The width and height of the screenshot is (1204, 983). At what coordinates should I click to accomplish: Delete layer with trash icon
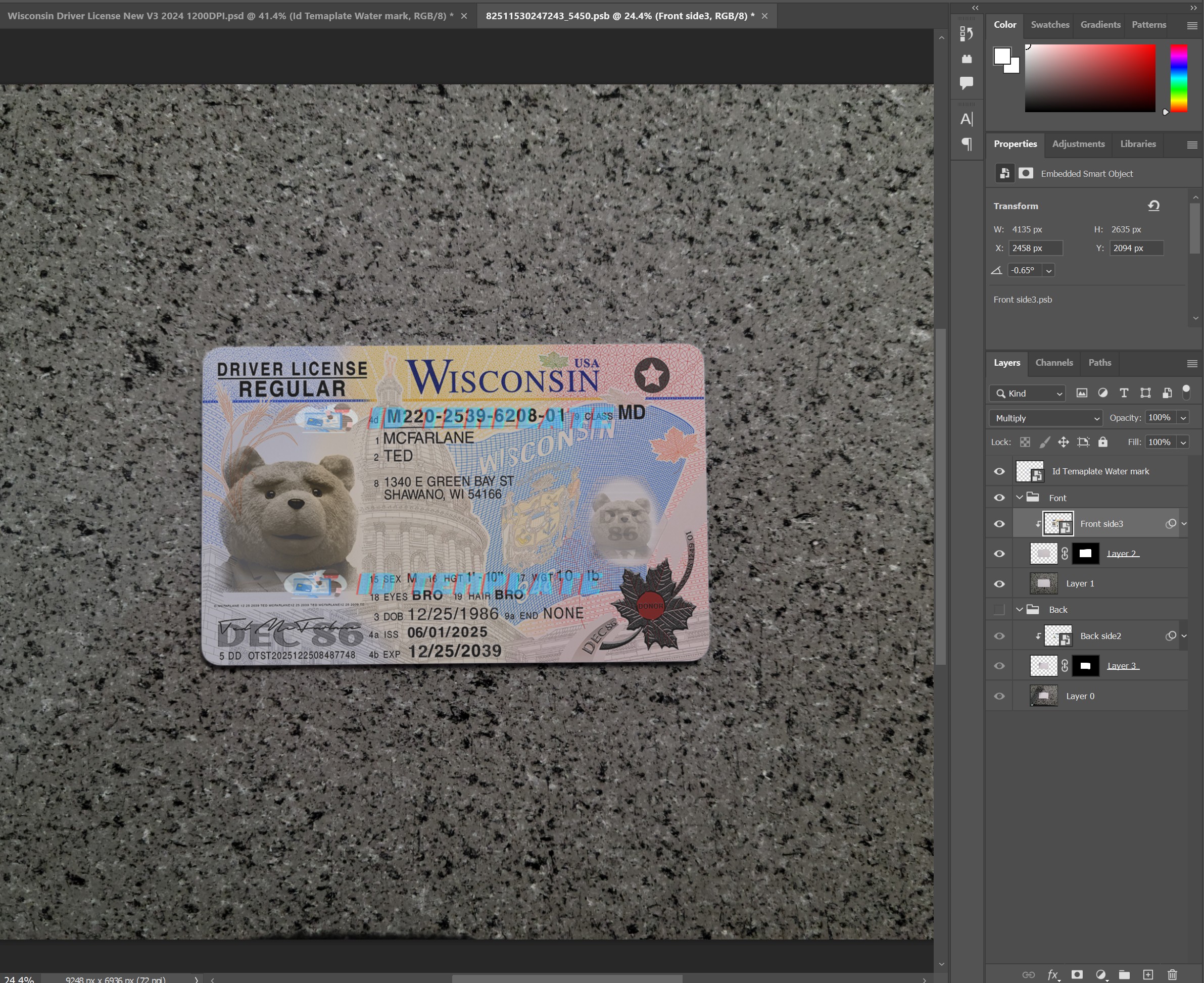coord(1172,974)
